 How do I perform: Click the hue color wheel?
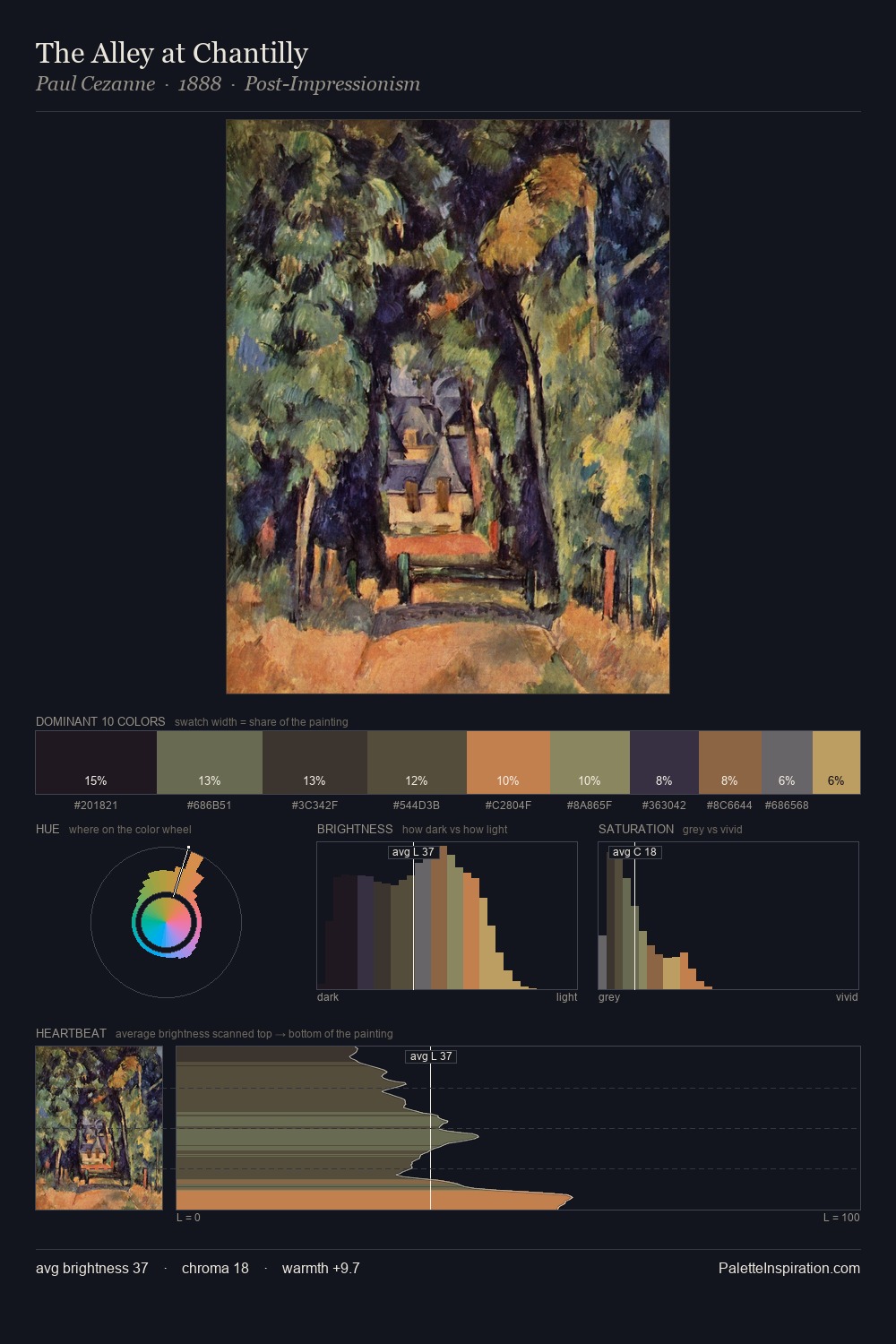[166, 922]
